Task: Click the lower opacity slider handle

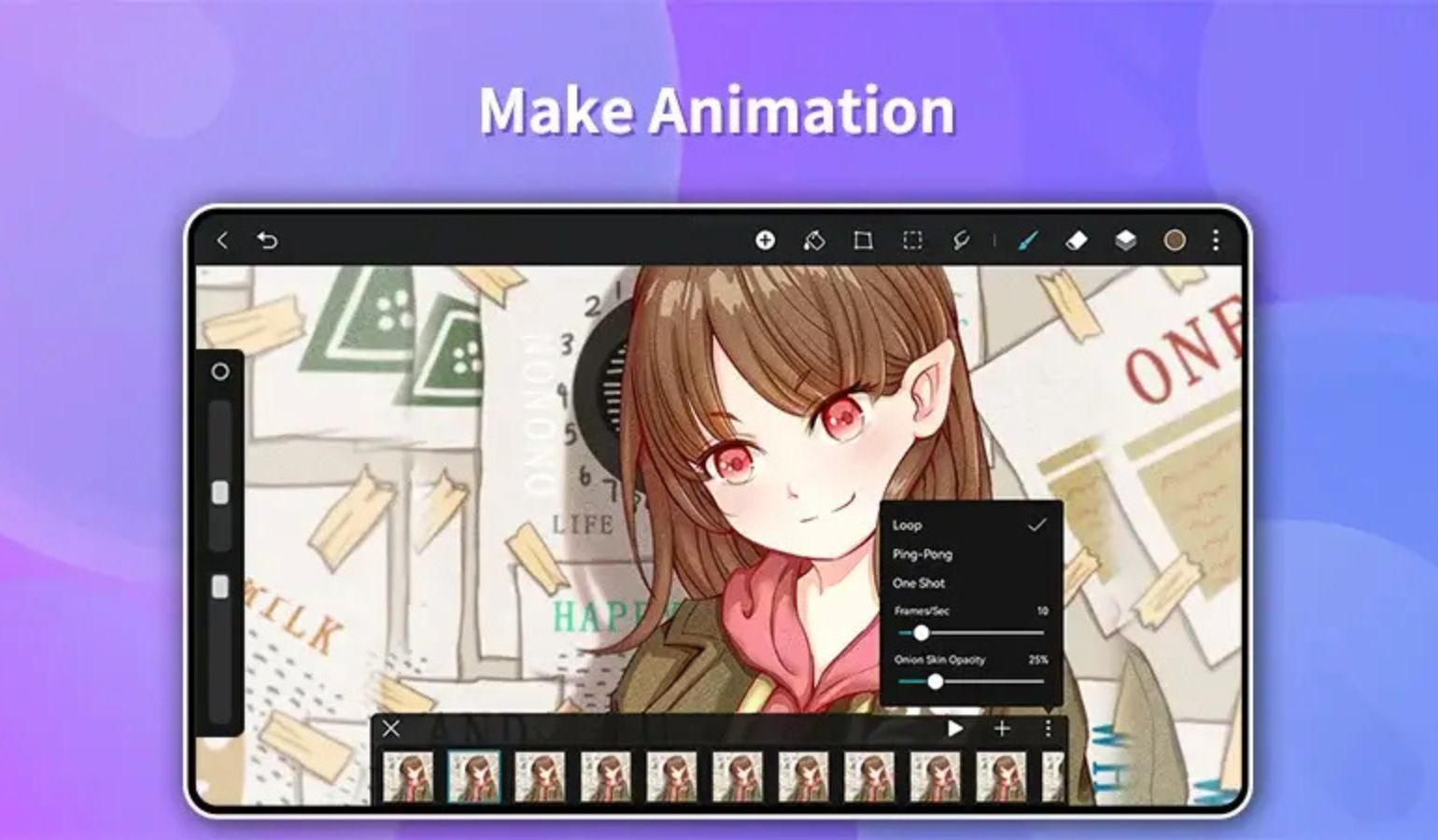Action: 220,587
